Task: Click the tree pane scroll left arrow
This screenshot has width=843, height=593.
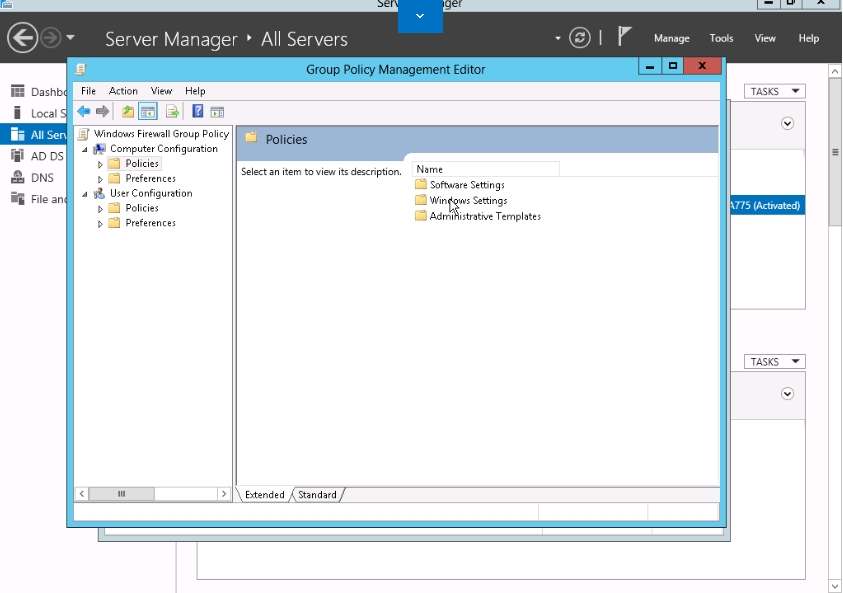Action: 82,494
